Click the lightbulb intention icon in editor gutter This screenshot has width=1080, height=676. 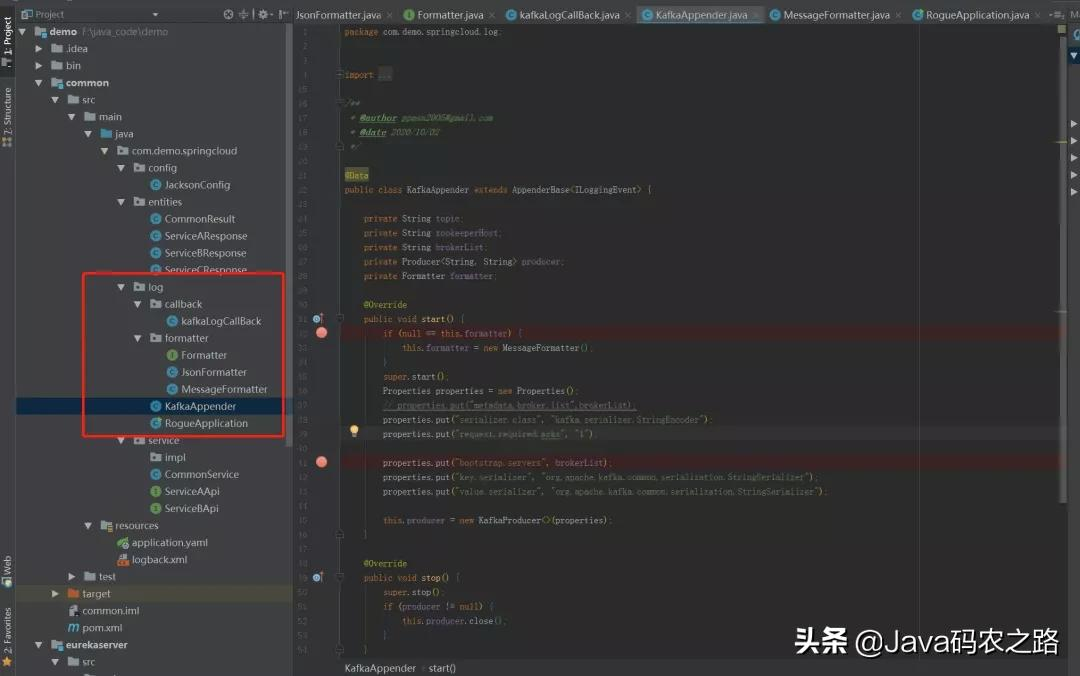click(353, 431)
